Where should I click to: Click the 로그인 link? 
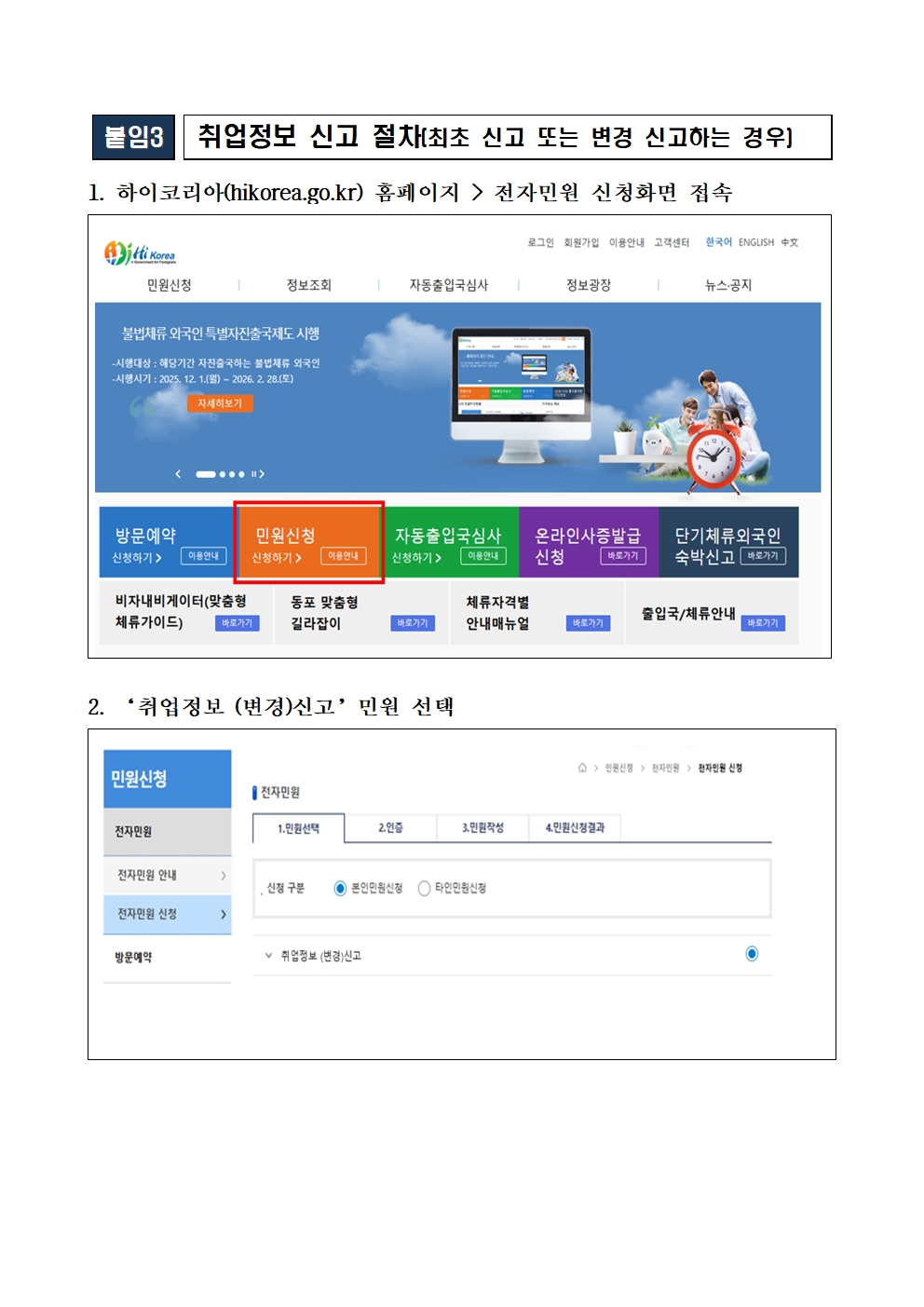click(x=540, y=242)
